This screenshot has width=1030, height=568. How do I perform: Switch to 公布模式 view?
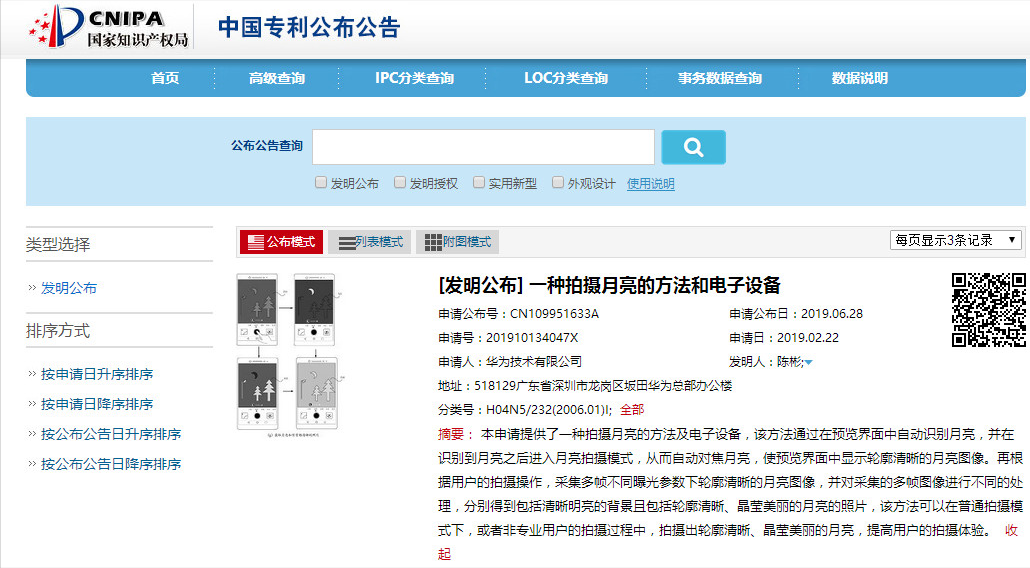tap(281, 242)
